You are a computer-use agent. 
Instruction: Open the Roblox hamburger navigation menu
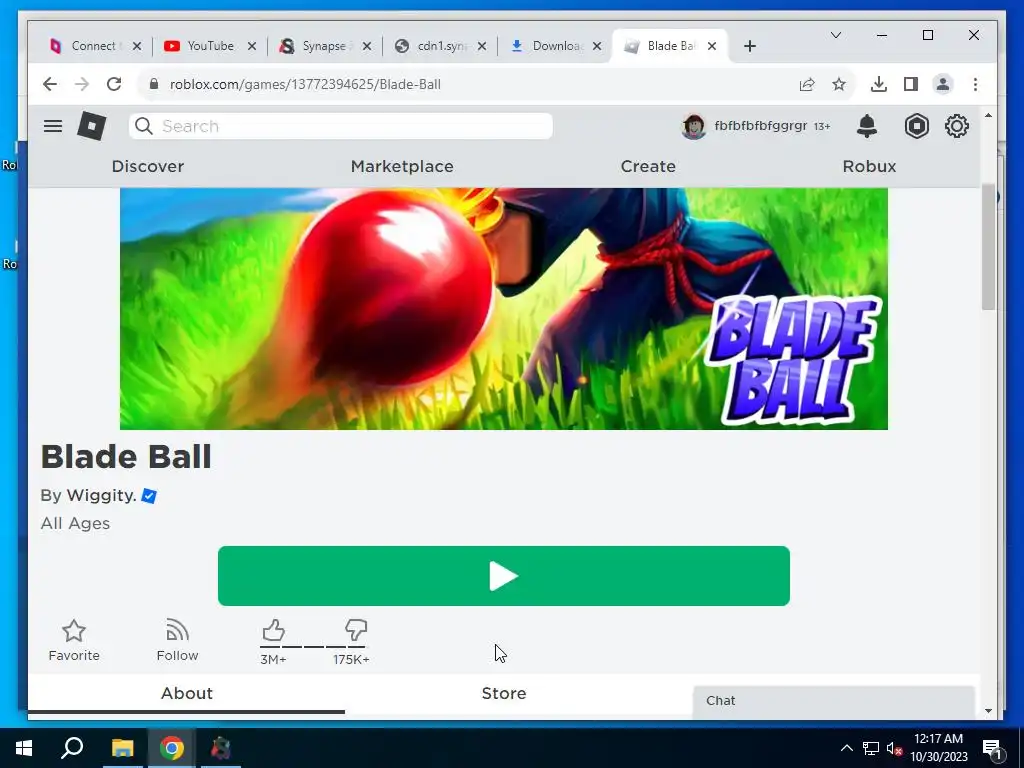pos(53,126)
